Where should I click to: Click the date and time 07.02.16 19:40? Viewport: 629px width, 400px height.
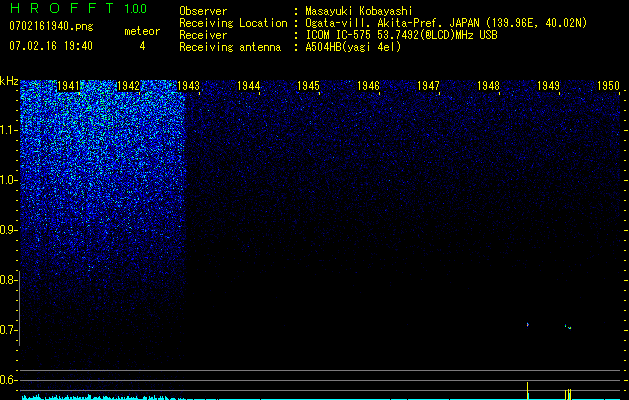tap(51, 46)
